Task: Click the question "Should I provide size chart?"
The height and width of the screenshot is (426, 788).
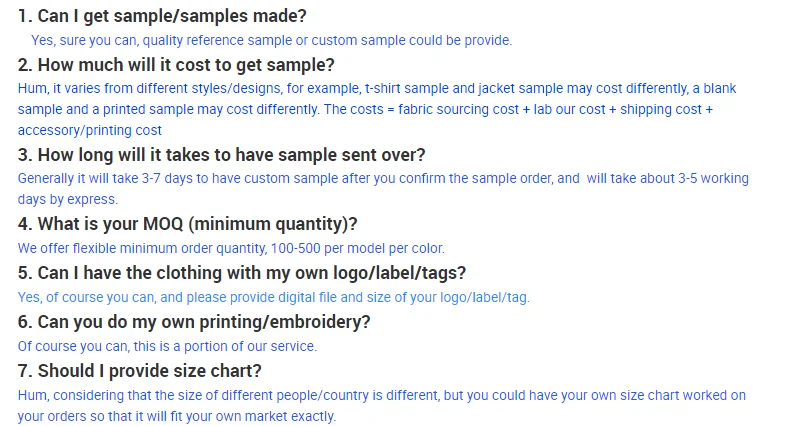Action: 140,370
